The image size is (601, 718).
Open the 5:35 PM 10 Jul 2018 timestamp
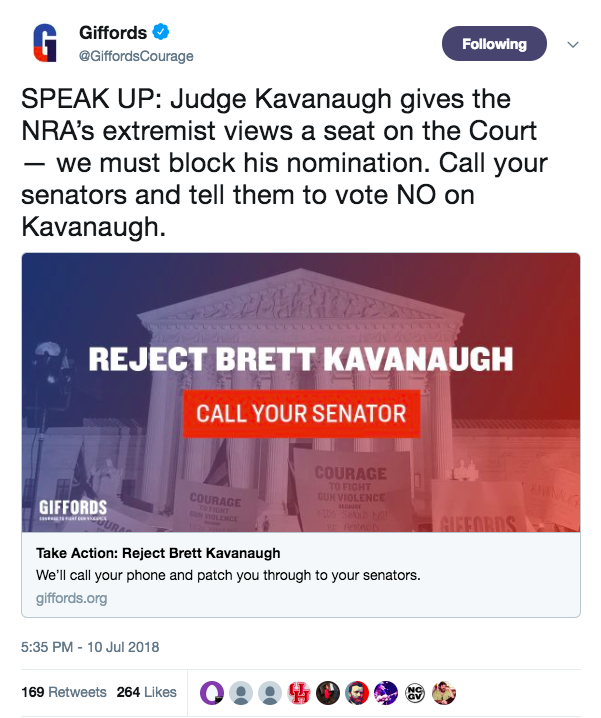point(90,647)
